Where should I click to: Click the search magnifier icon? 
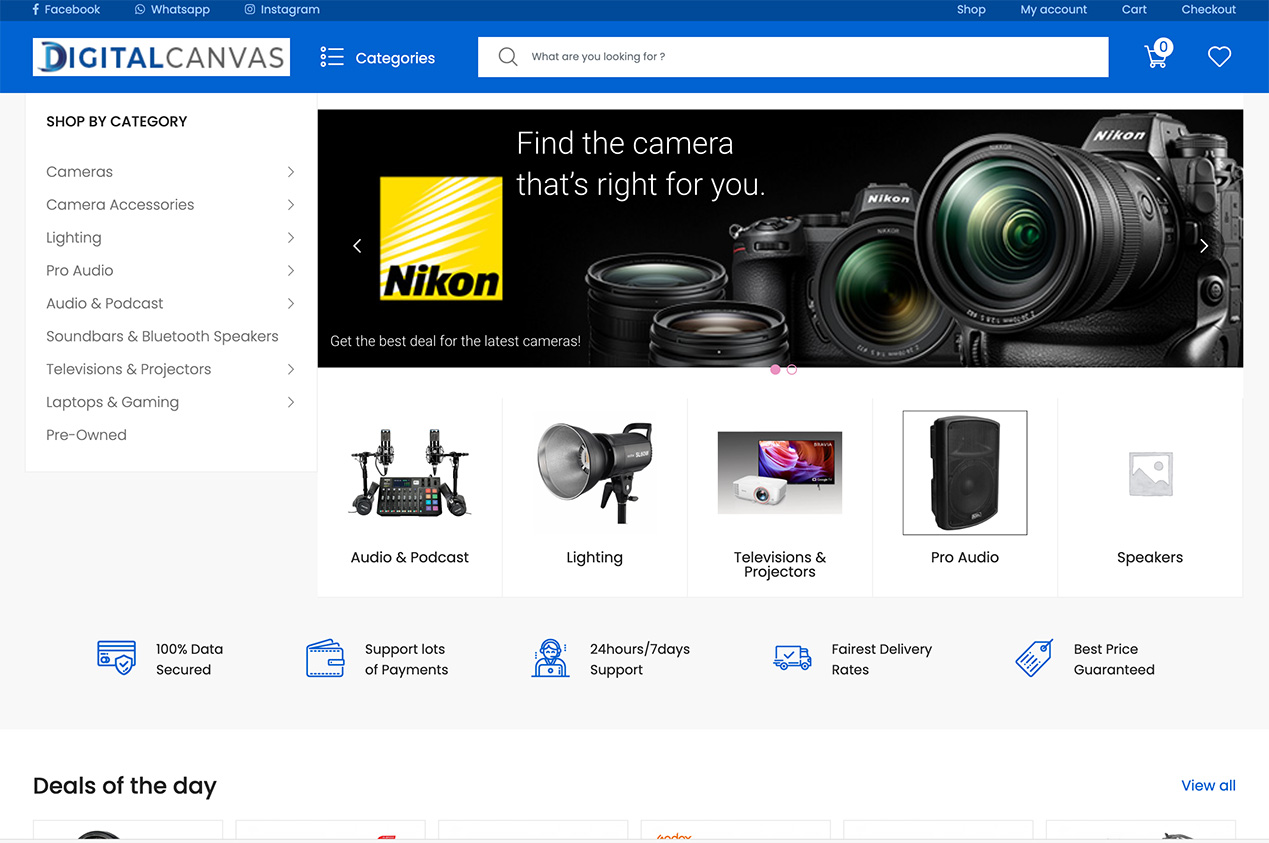point(508,57)
